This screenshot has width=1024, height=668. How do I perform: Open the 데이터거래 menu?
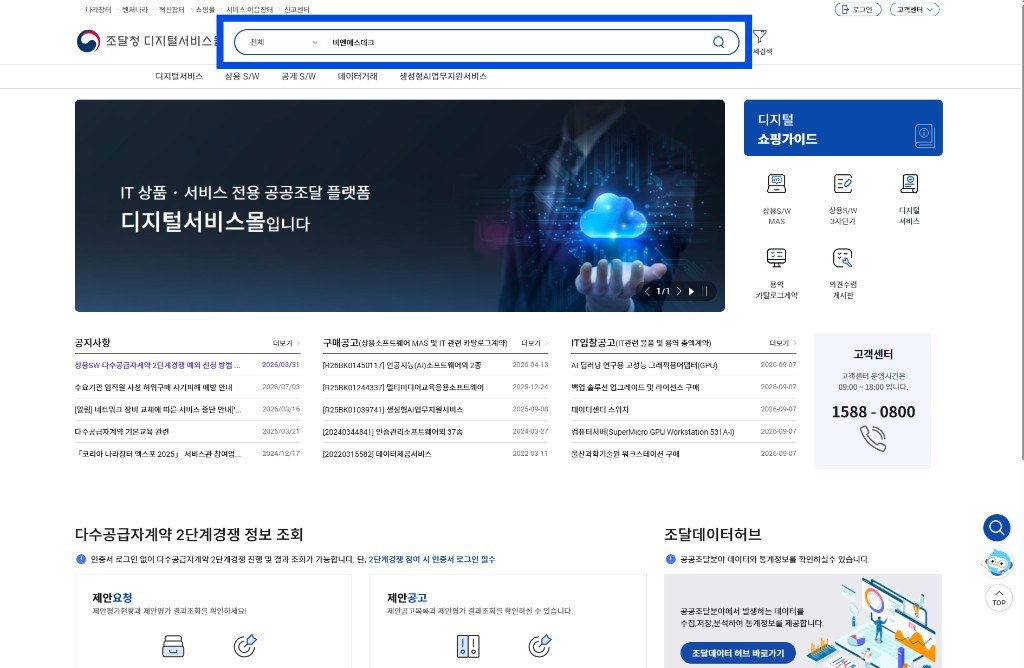point(357,76)
